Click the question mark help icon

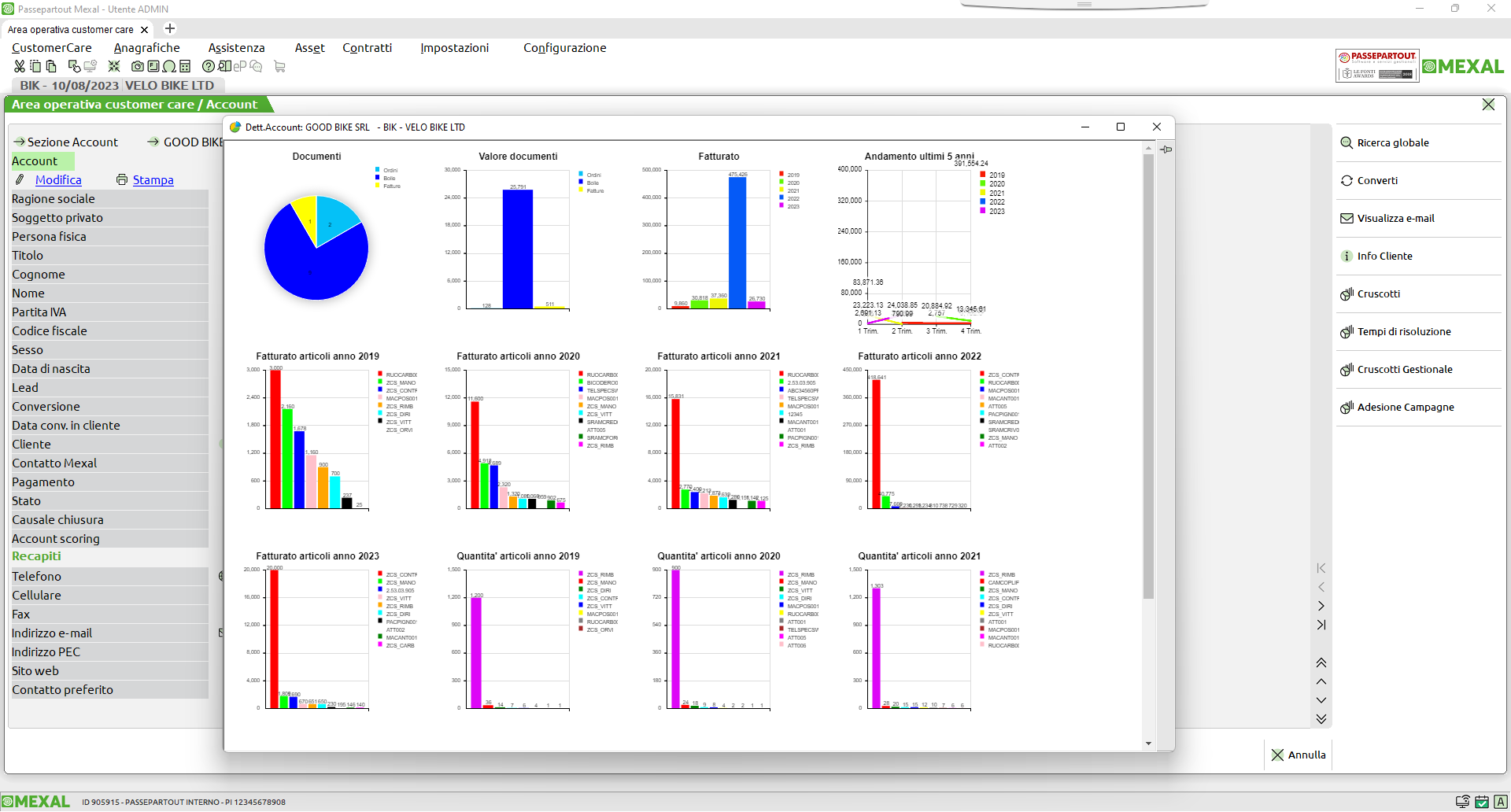pos(209,67)
